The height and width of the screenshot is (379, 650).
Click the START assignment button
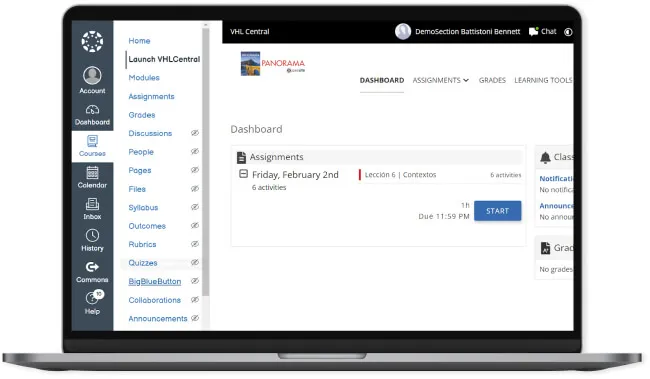497,211
